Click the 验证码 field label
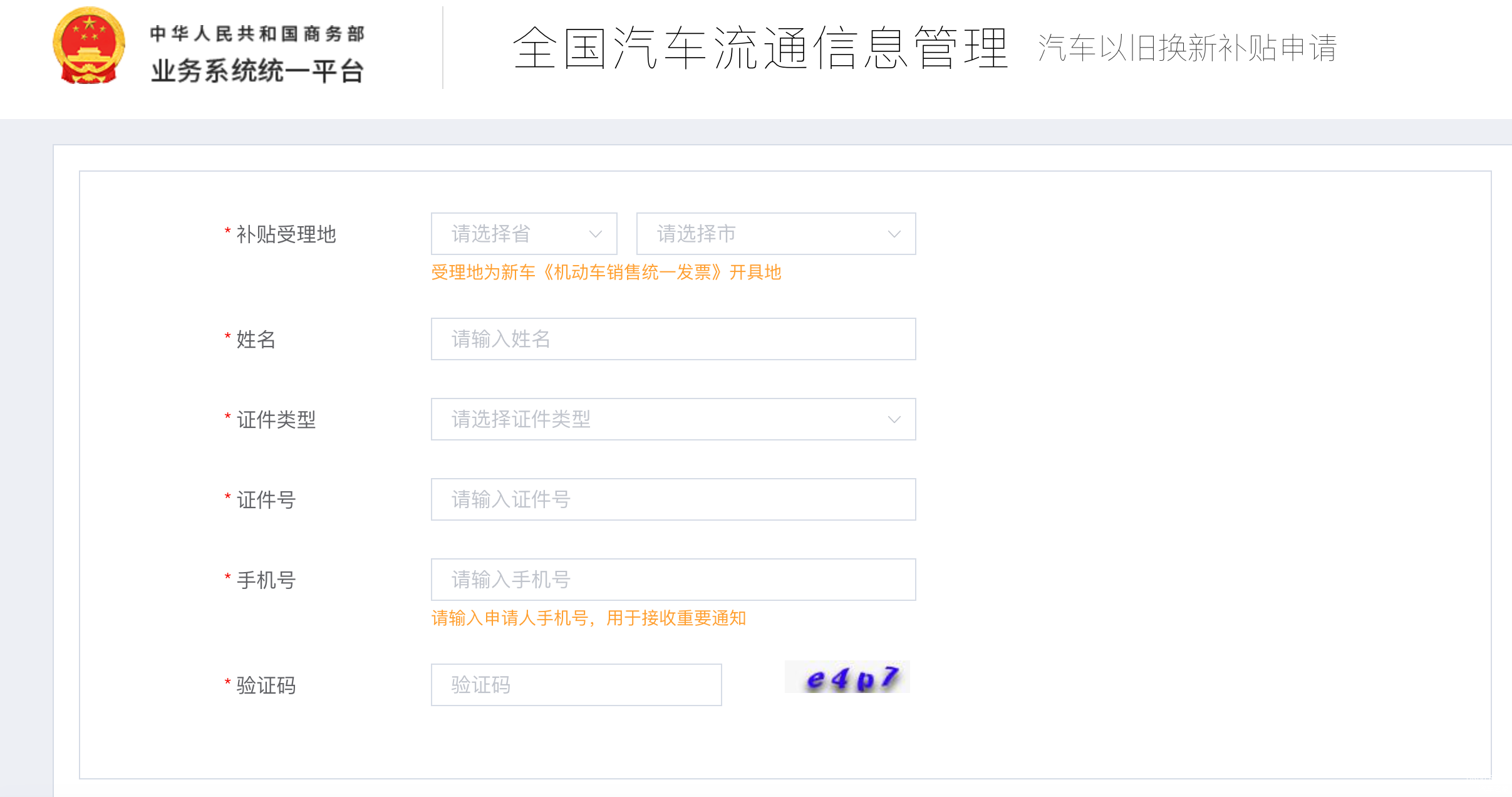Screen dimensions: 1512x797 tap(266, 685)
